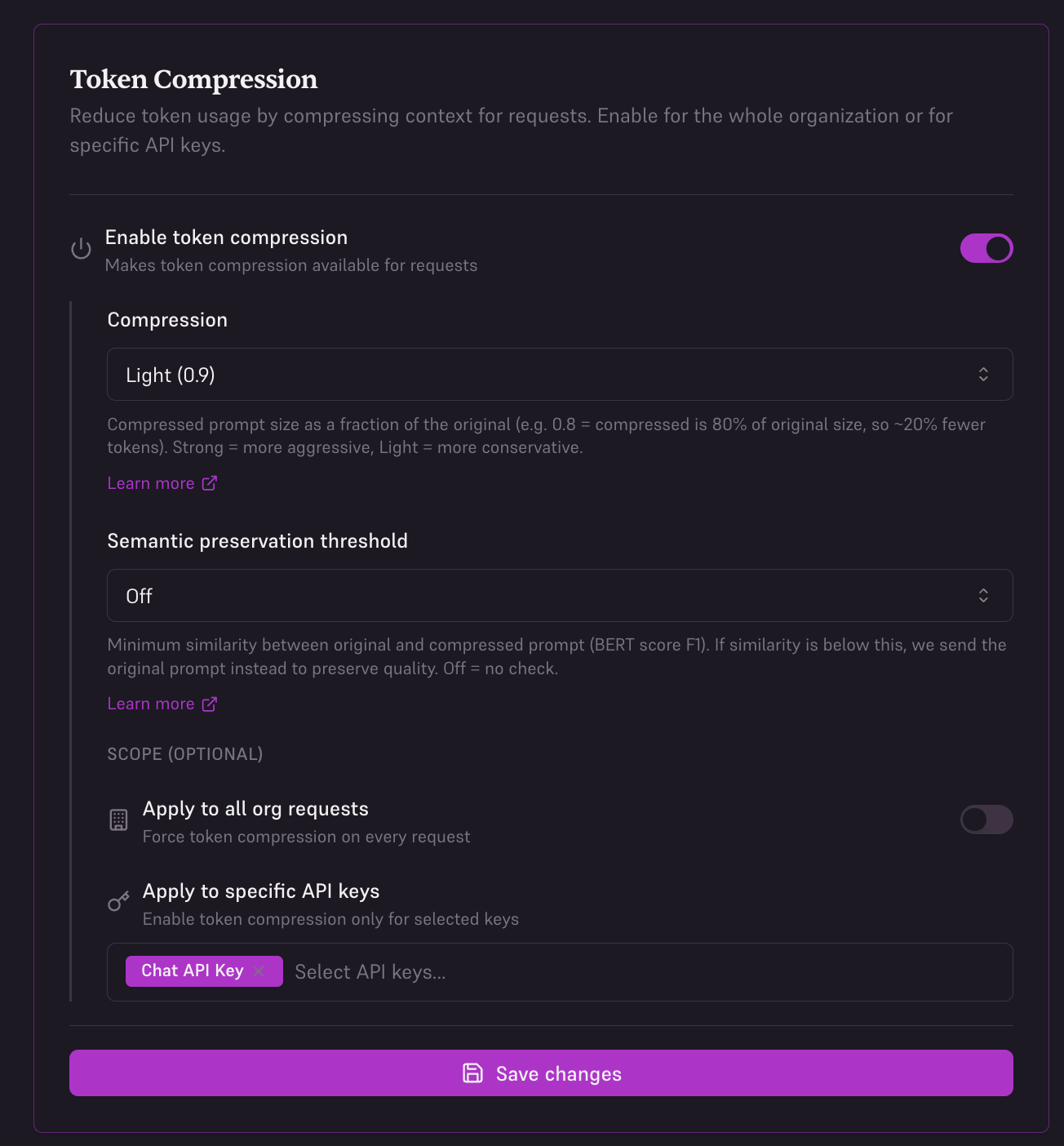Click the chevron icon on the Compression selector

point(983,374)
